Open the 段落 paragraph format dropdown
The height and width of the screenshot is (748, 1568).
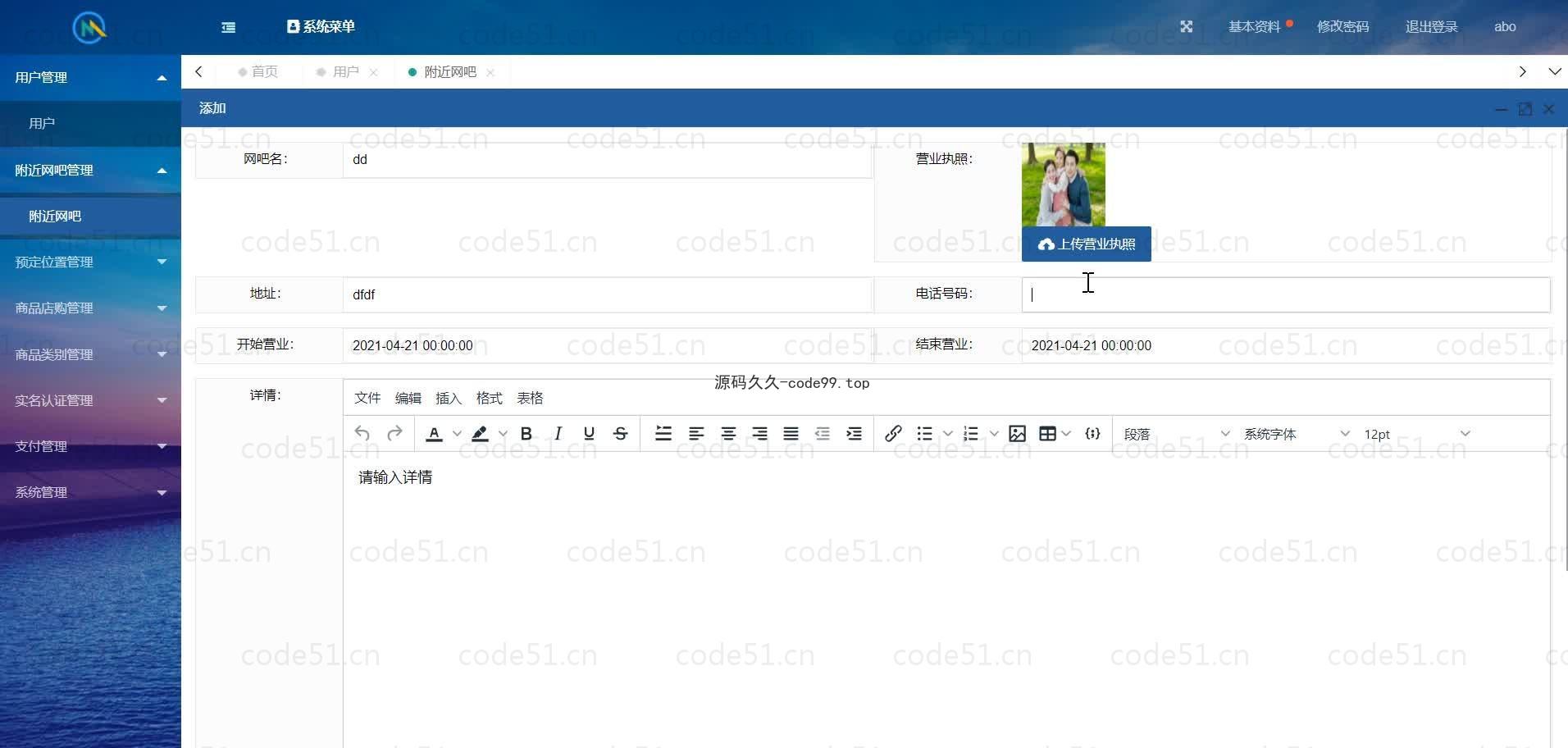click(x=1176, y=434)
